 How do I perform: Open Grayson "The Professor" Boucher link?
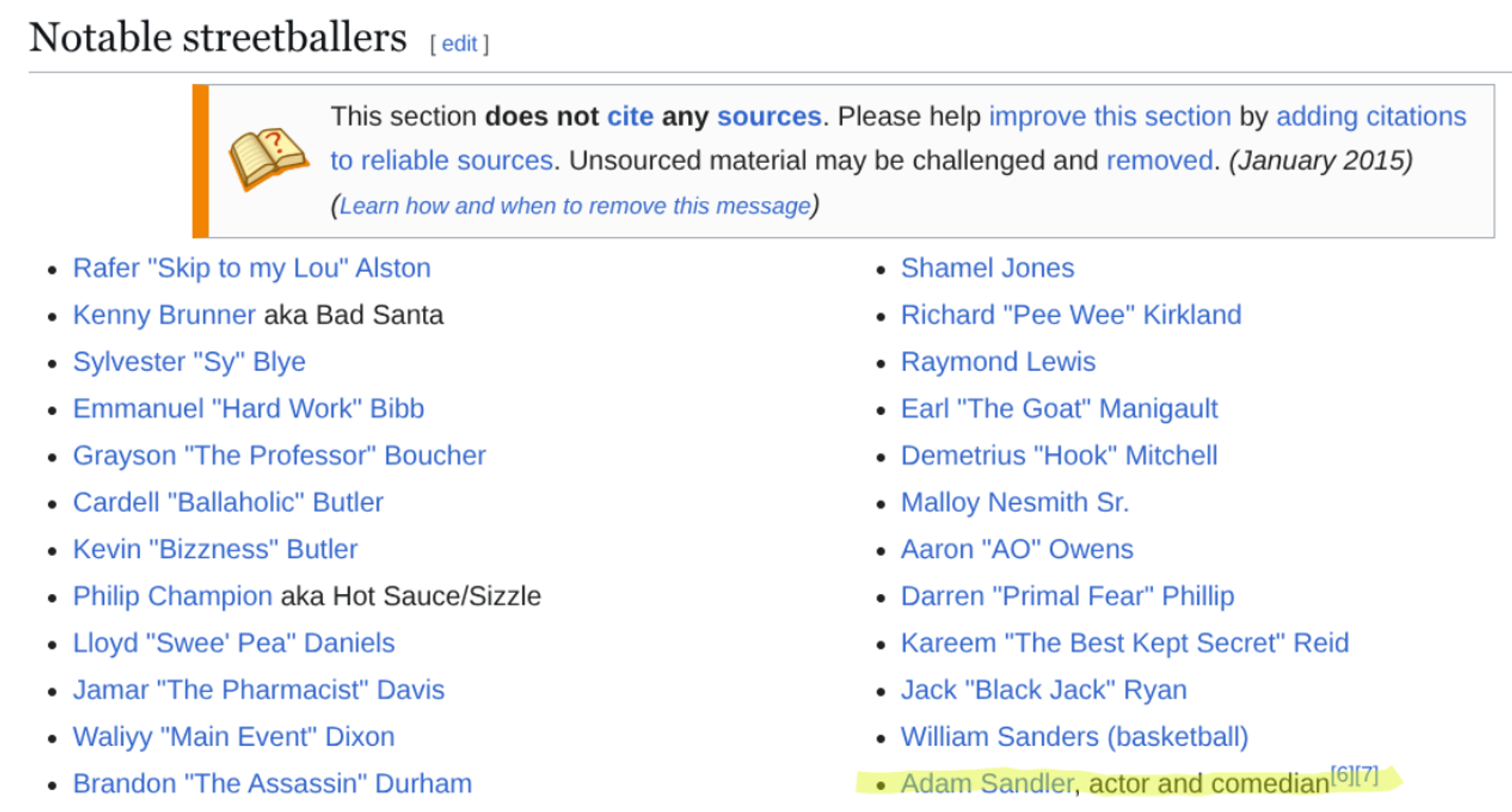coord(280,455)
